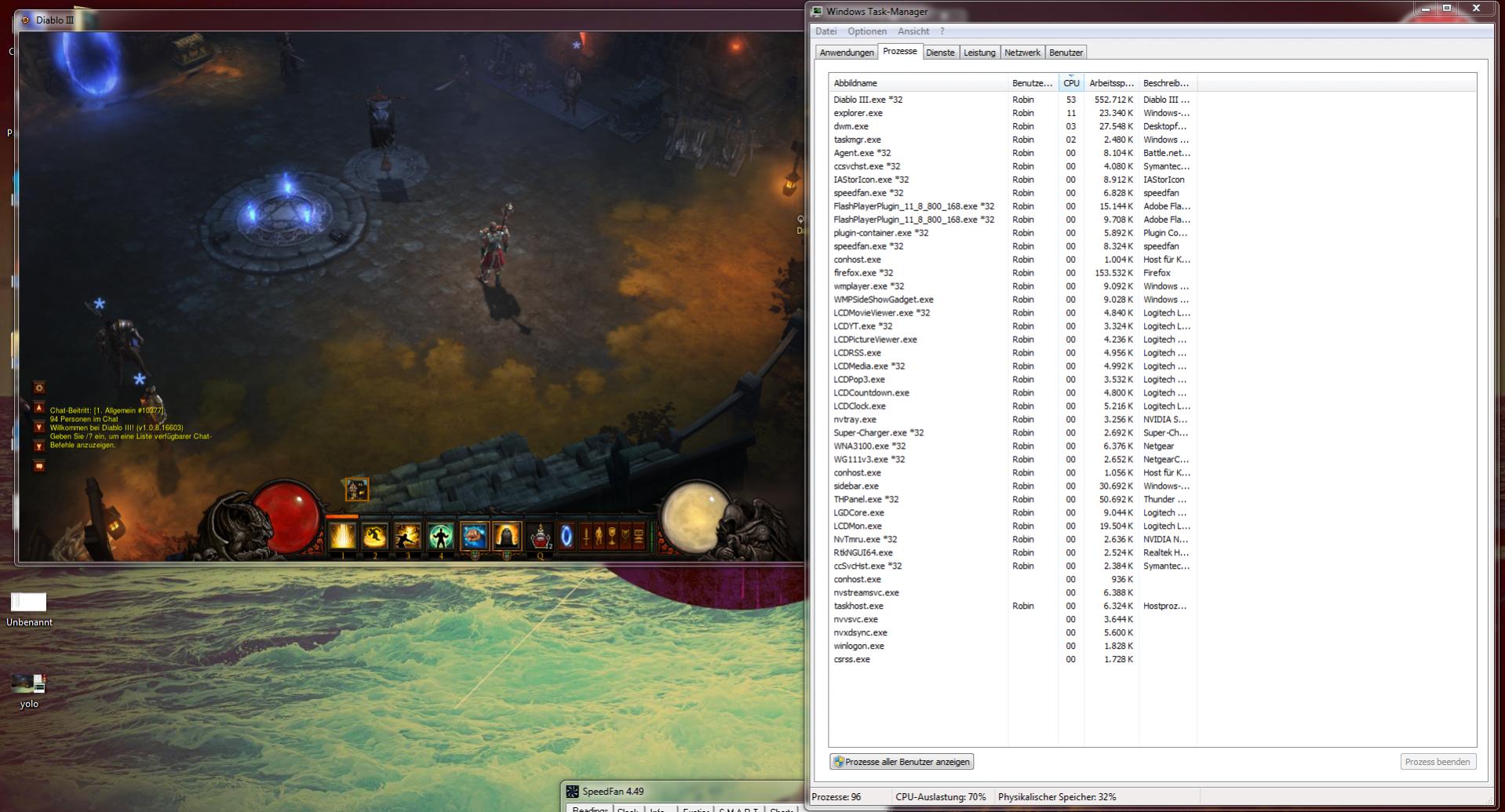This screenshot has width=1505, height=812.
Task: Click the Diablo III window title icon
Action: click(26, 20)
